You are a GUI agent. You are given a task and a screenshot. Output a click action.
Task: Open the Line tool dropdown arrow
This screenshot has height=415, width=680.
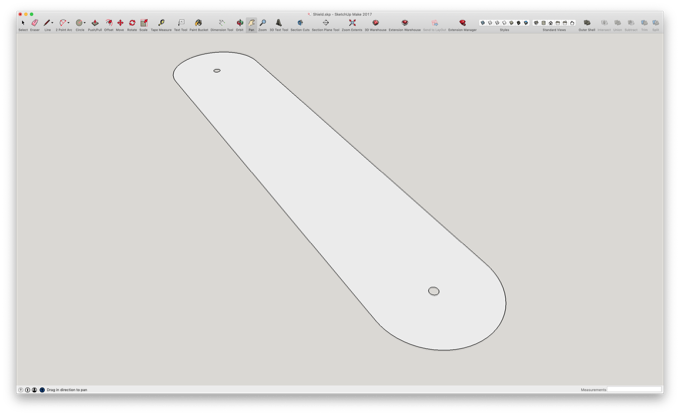tap(52, 23)
